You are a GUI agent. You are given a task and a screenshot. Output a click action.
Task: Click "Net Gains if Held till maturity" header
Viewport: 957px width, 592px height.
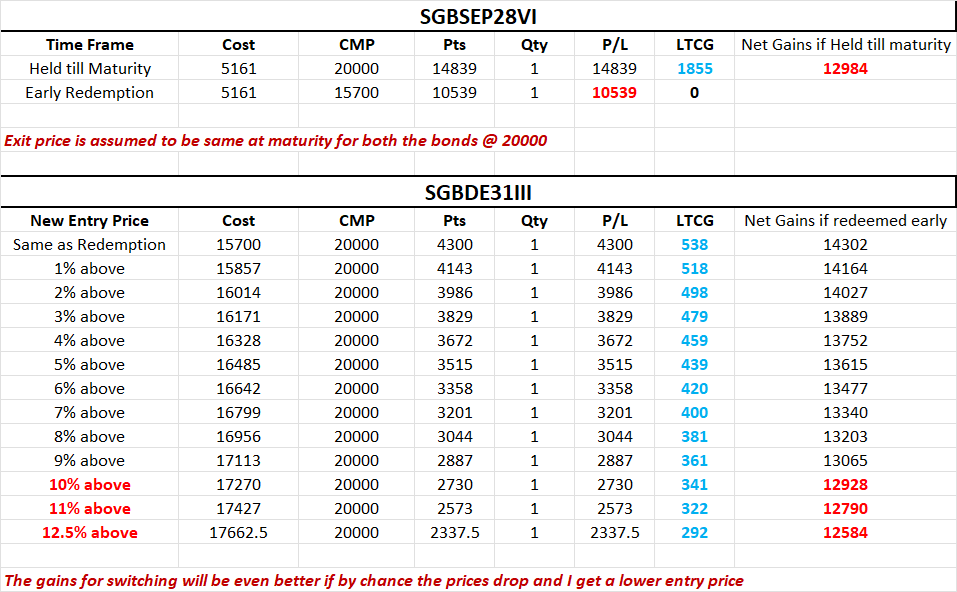[x=845, y=45]
